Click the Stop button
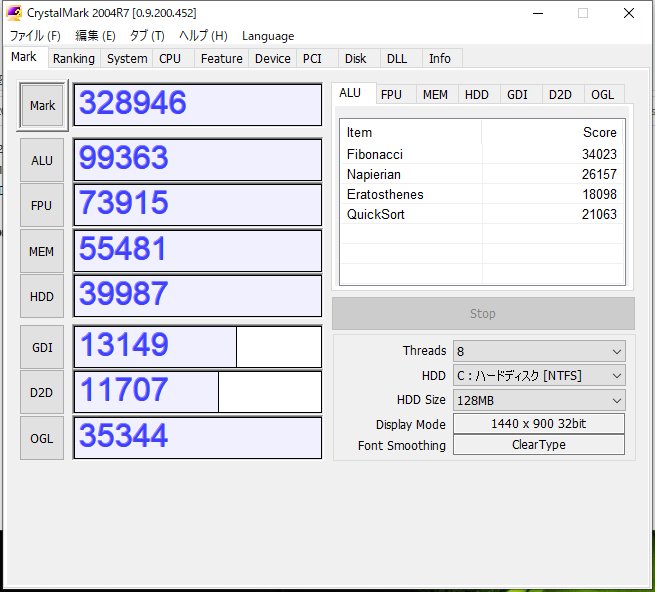 pos(483,313)
